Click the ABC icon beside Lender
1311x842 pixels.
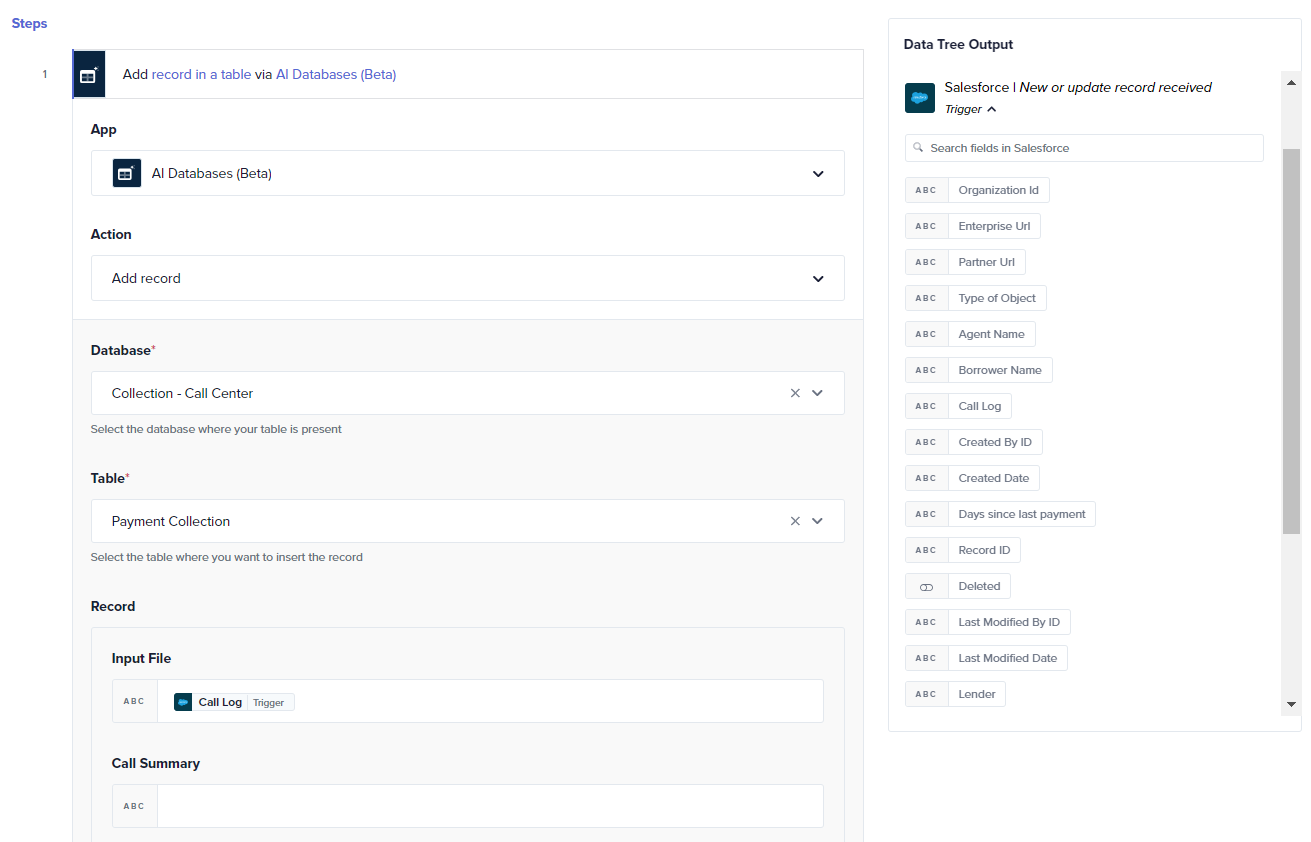pyautogui.click(x=926, y=694)
